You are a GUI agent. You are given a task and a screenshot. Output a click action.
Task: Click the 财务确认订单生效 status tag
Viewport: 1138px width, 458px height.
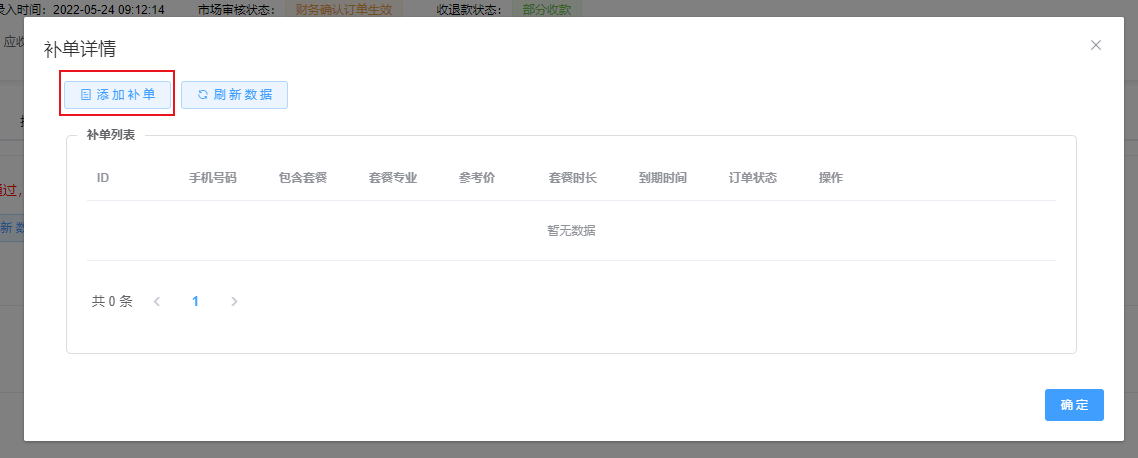[x=344, y=9]
